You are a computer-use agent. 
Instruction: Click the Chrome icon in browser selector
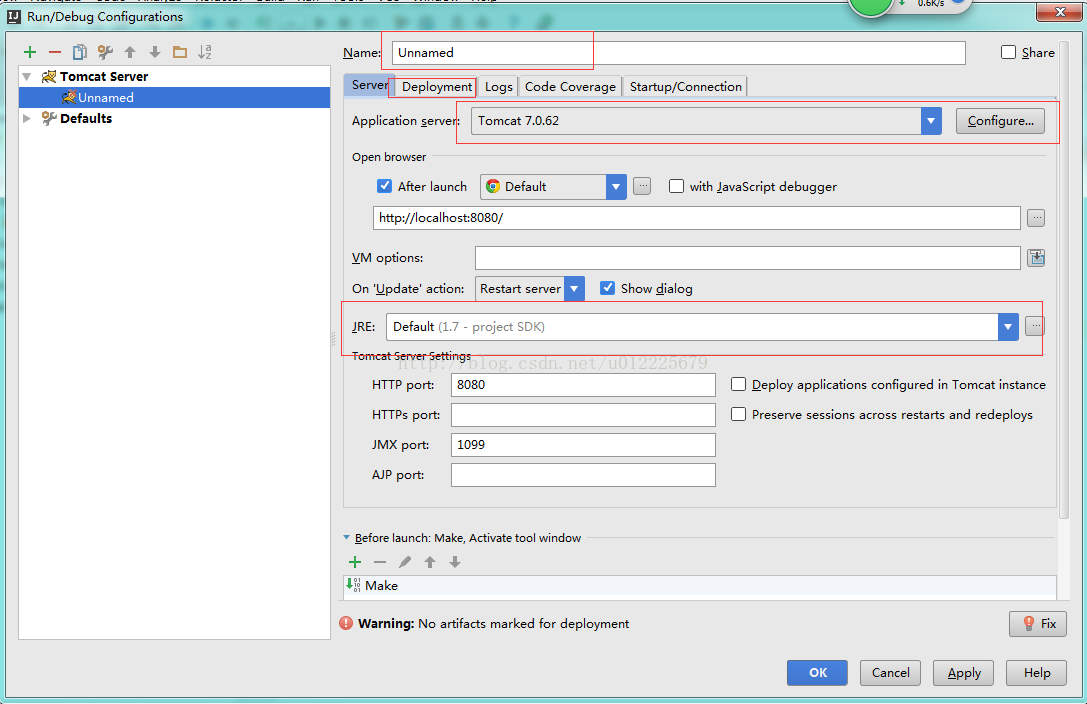493,186
